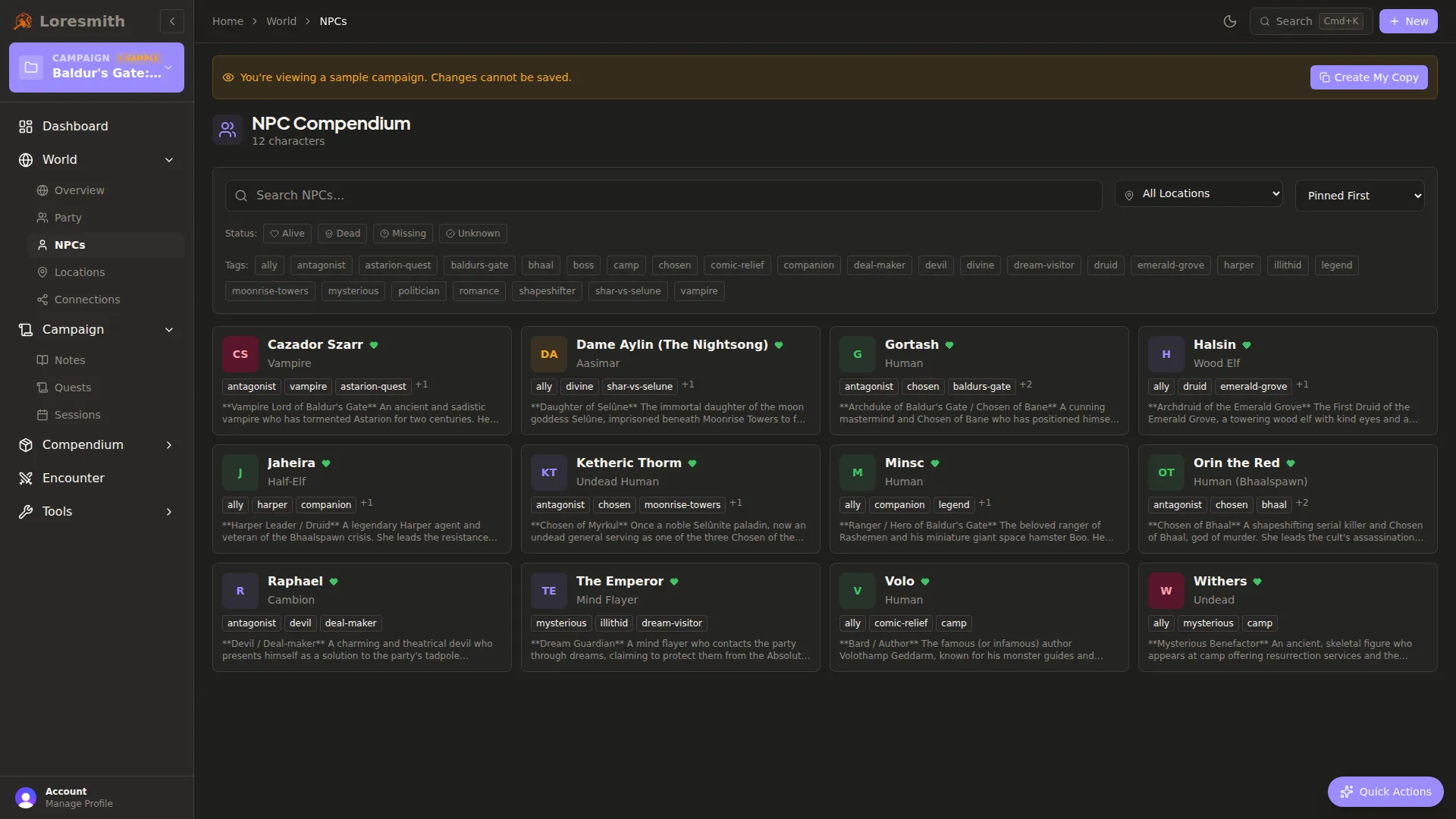
Task: Open Connections via its network icon
Action: [43, 300]
